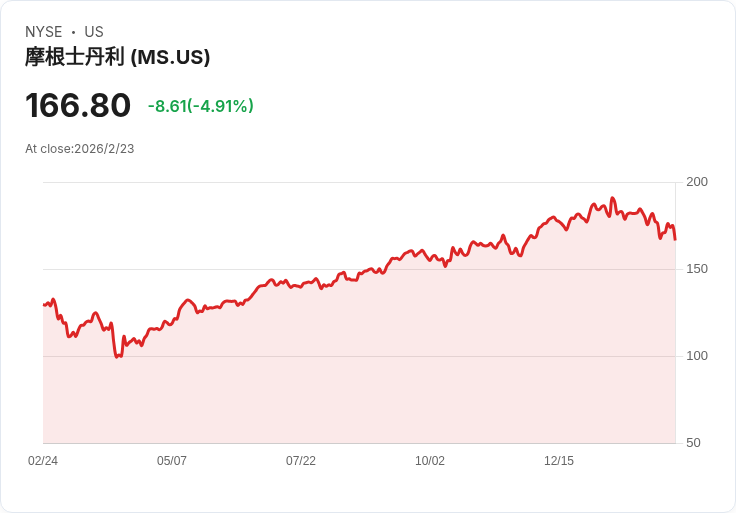Click the 07/22 date axis label

(301, 460)
